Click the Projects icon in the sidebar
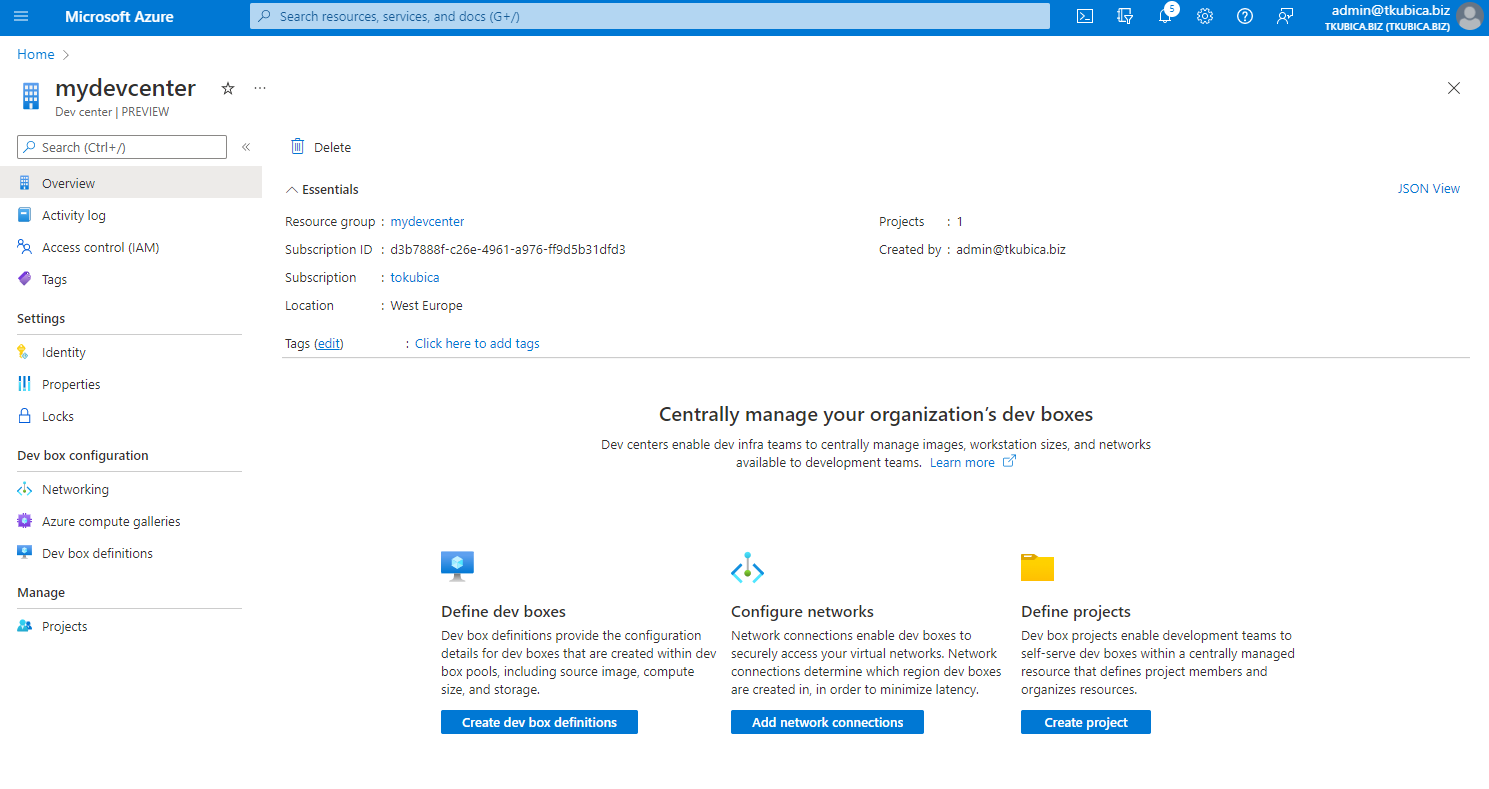Screen dimensions: 1489x789 tap(25, 626)
